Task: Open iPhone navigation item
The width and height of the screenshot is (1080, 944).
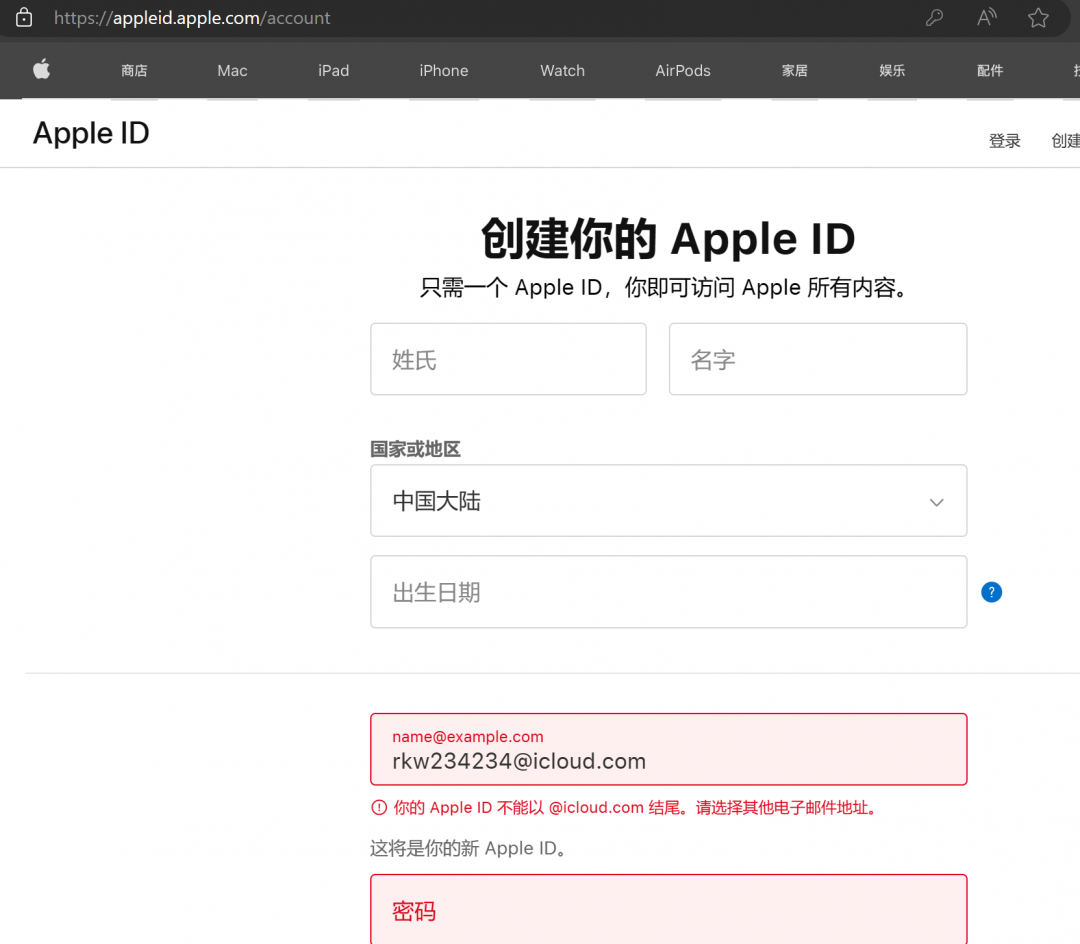Action: click(x=444, y=70)
